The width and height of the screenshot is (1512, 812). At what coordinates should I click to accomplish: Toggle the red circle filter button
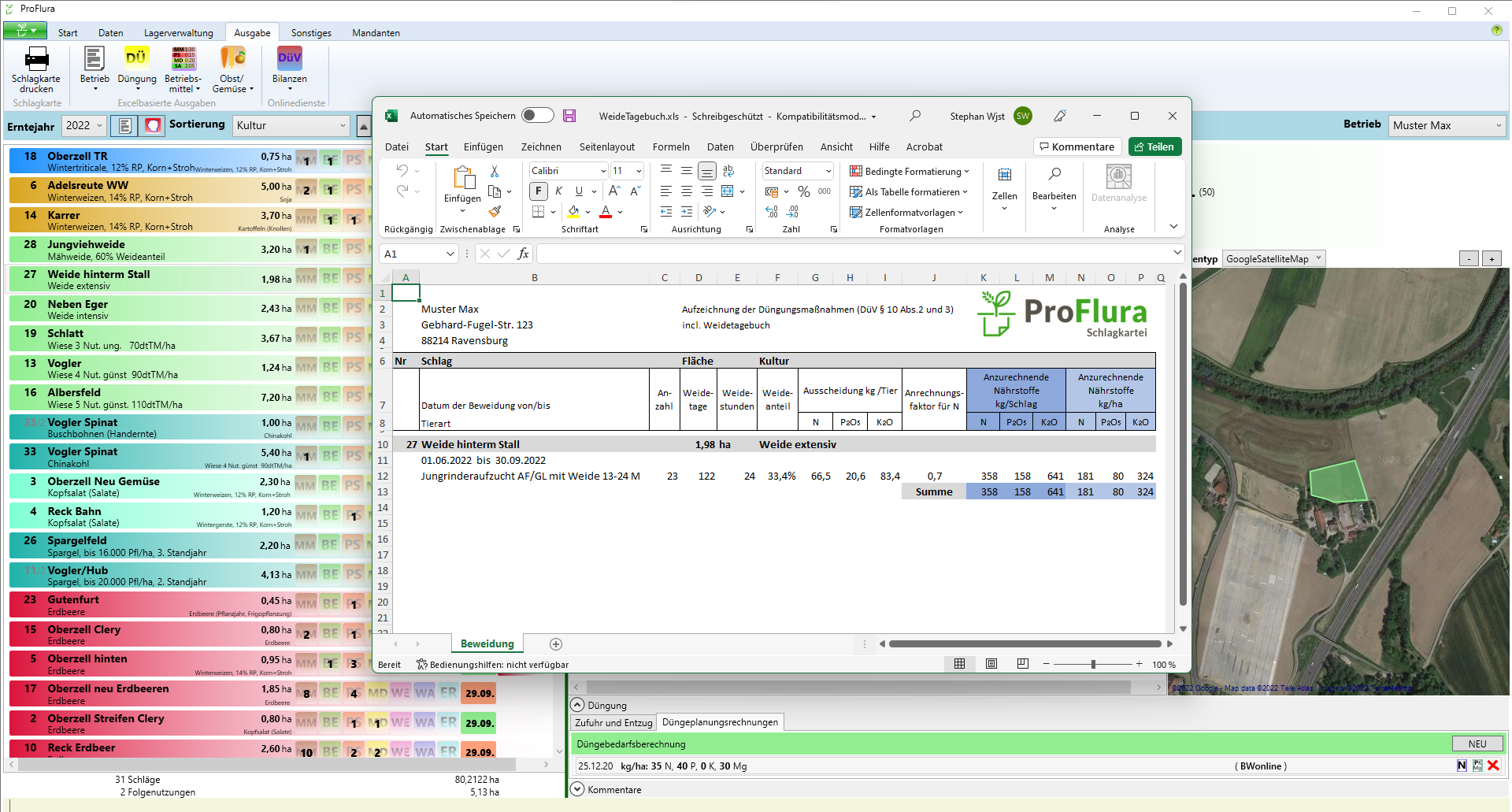tap(153, 125)
